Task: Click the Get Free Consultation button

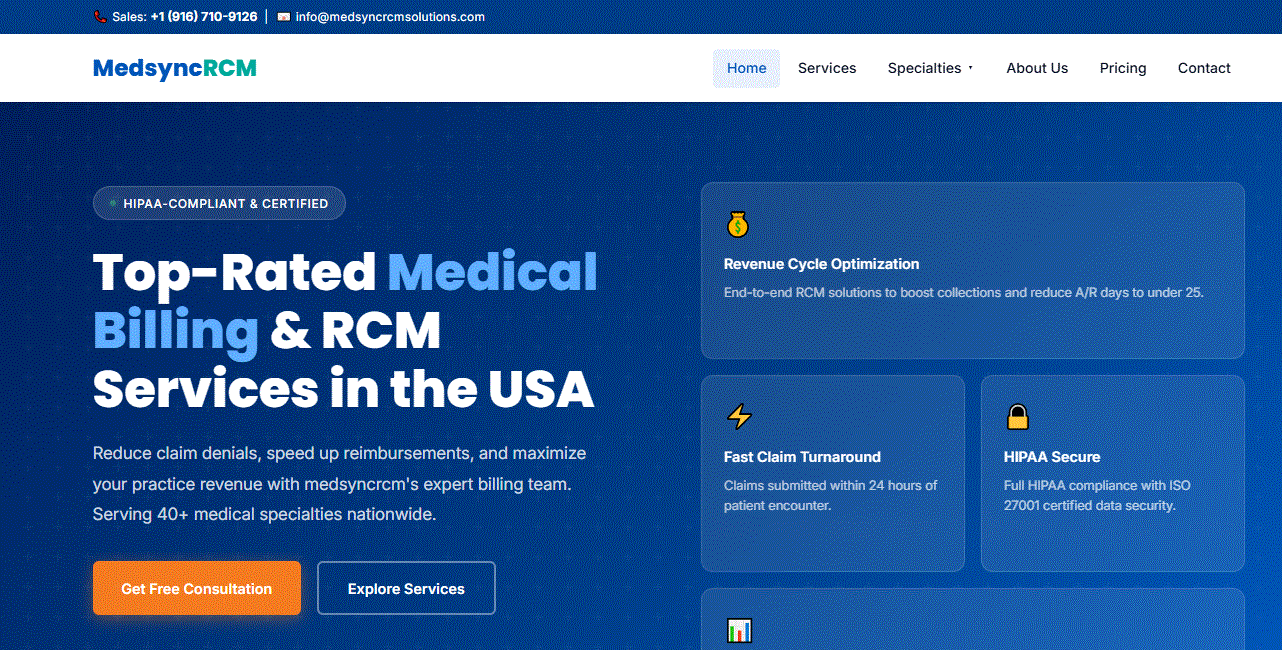Action: [x=197, y=588]
